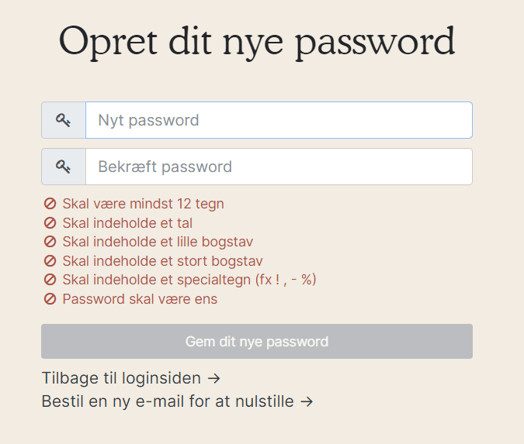Viewport: 524px width, 444px height.
Task: Focus the Nyt password input field
Action: pos(279,120)
